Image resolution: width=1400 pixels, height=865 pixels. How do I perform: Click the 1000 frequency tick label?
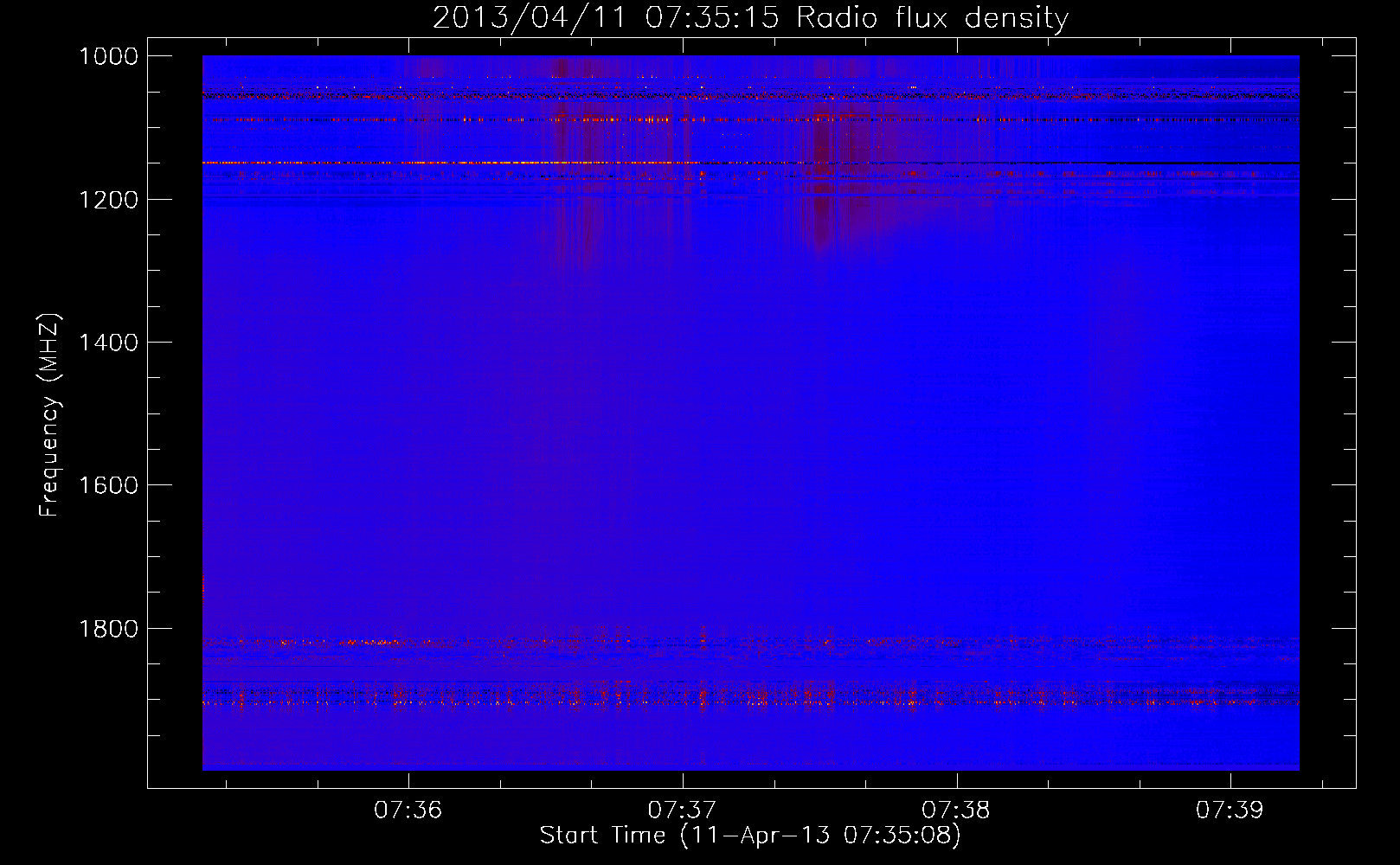[108, 56]
